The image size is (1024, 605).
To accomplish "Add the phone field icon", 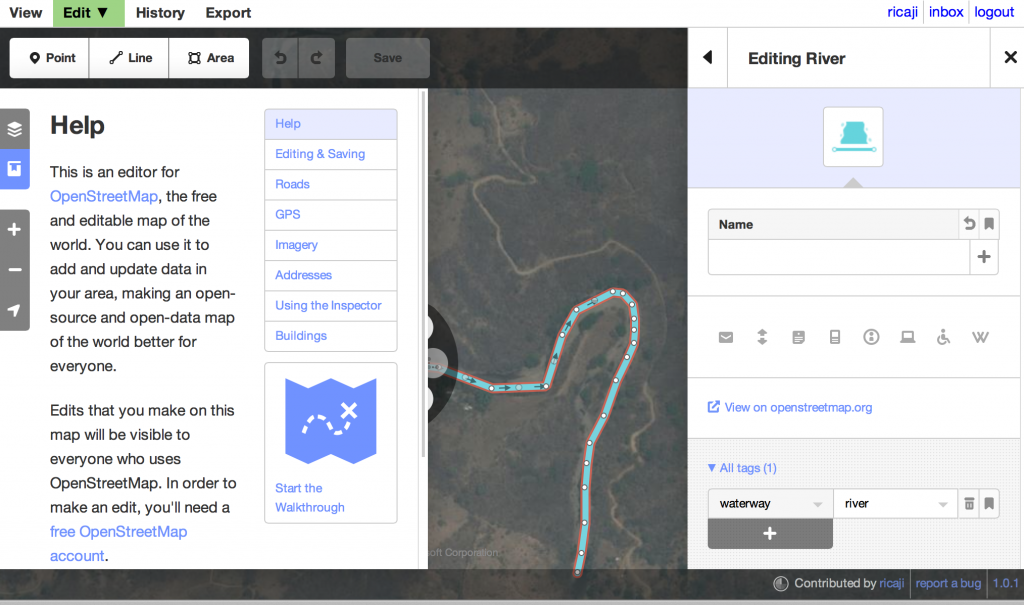I will (x=835, y=337).
